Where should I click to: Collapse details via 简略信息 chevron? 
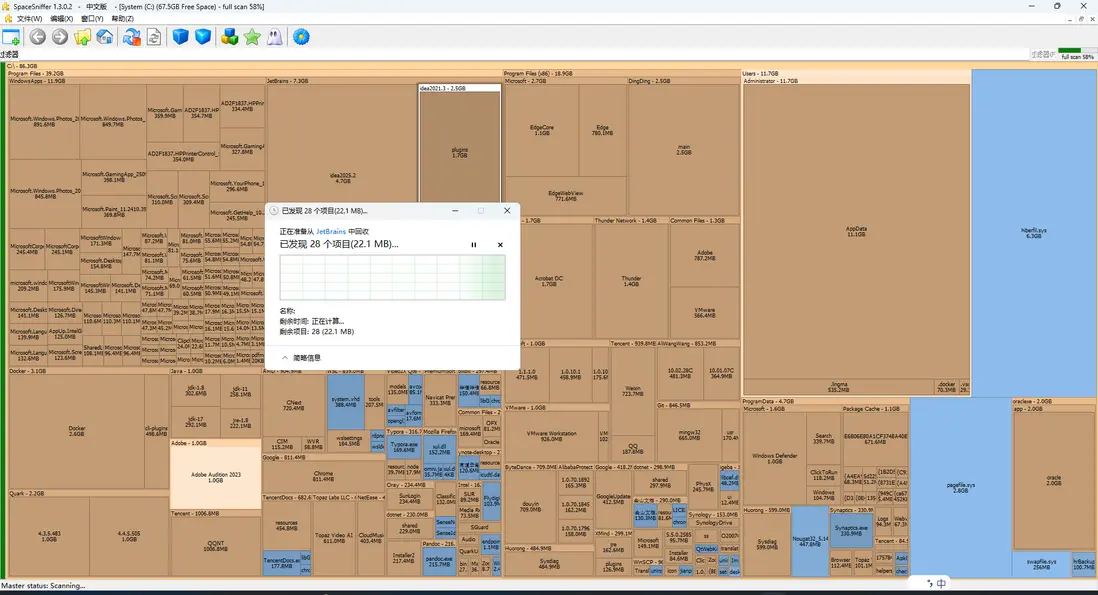(285, 358)
